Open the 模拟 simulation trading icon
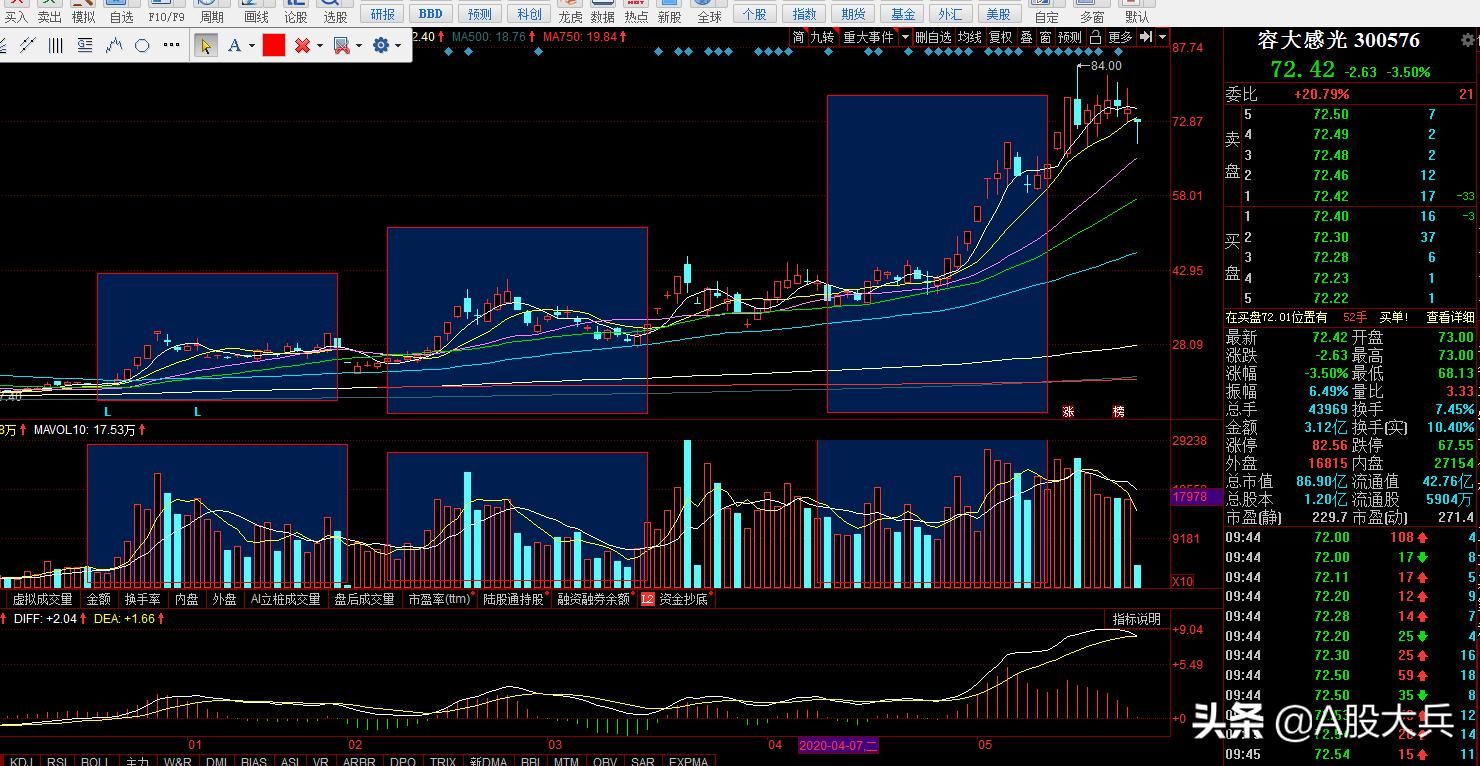 [x=84, y=11]
